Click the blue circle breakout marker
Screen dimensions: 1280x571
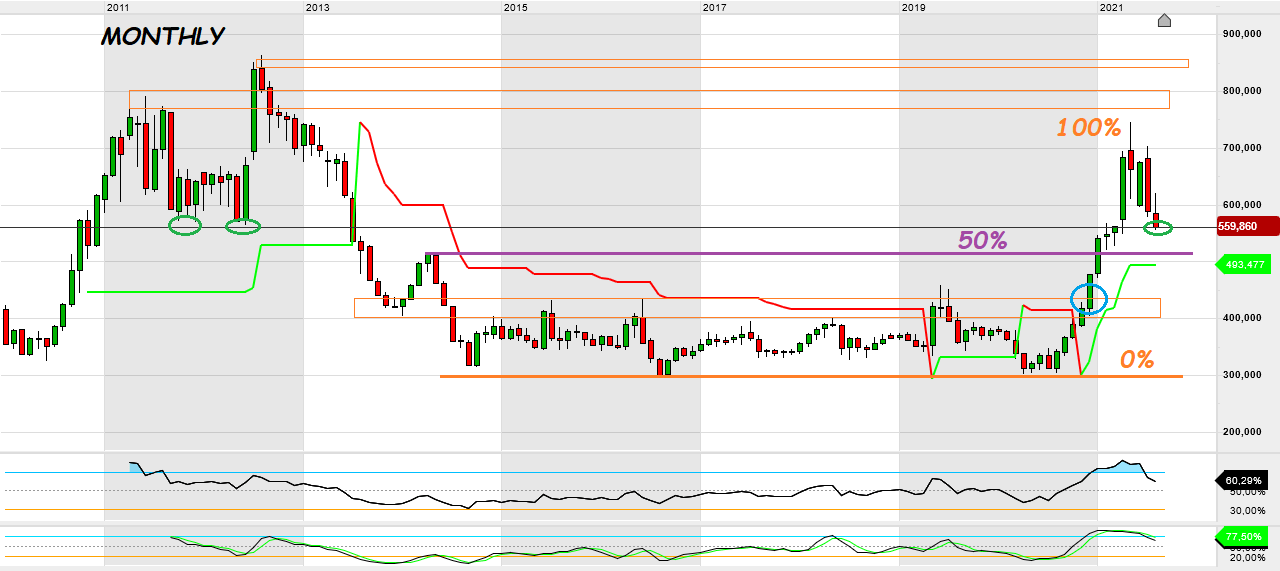click(x=1089, y=297)
